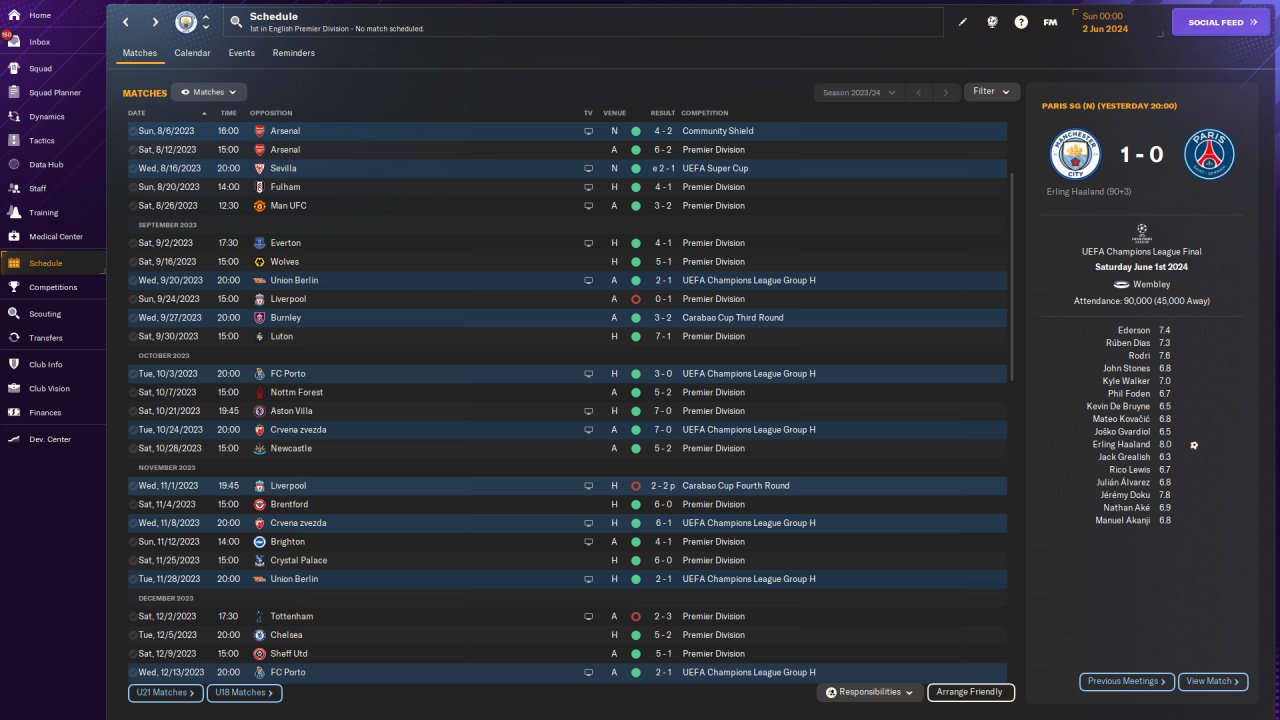Go to next season with right chevron
The image size is (1280, 720).
click(x=946, y=92)
